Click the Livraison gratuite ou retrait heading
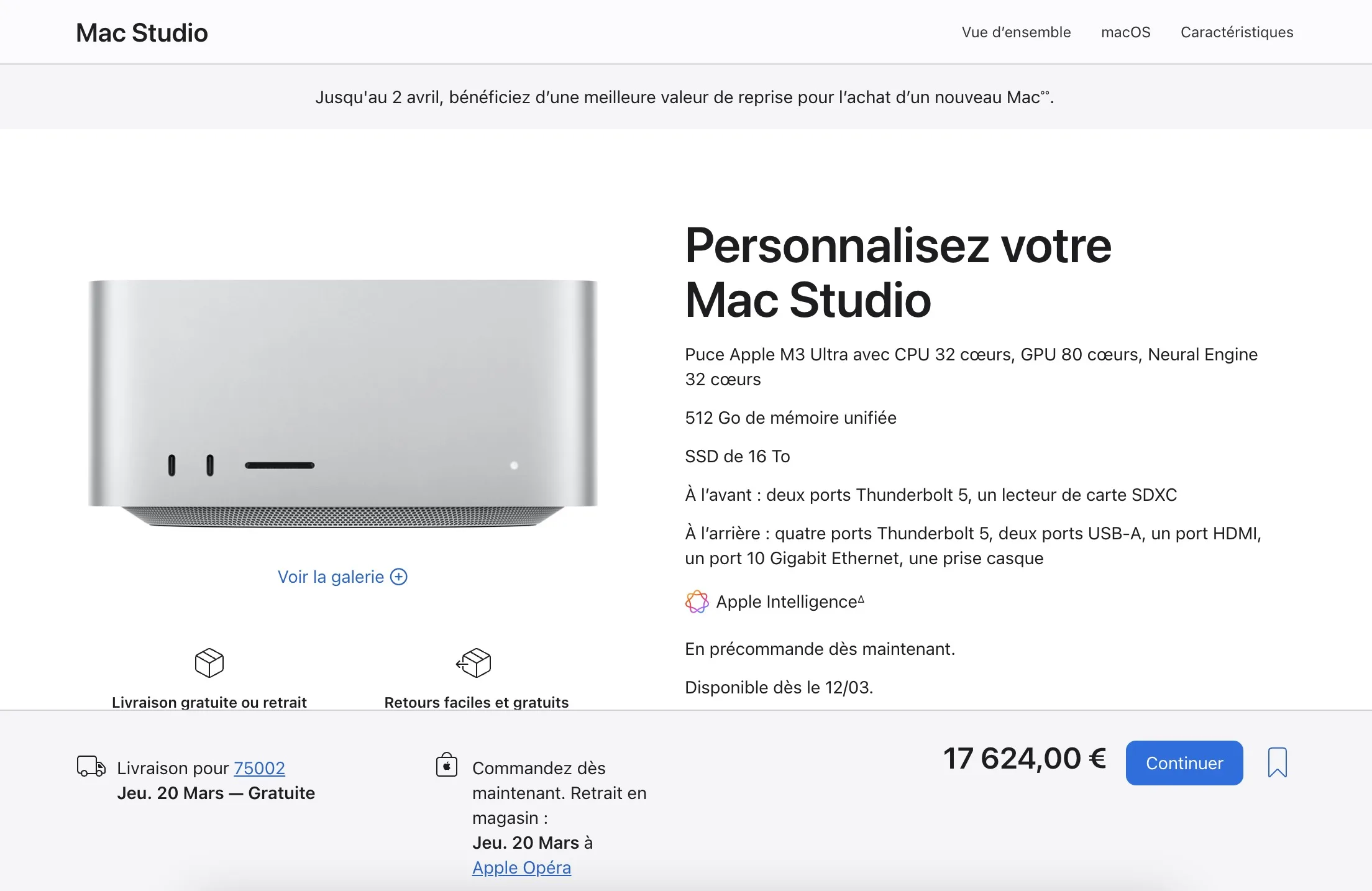This screenshot has width=1372, height=891. 209,702
